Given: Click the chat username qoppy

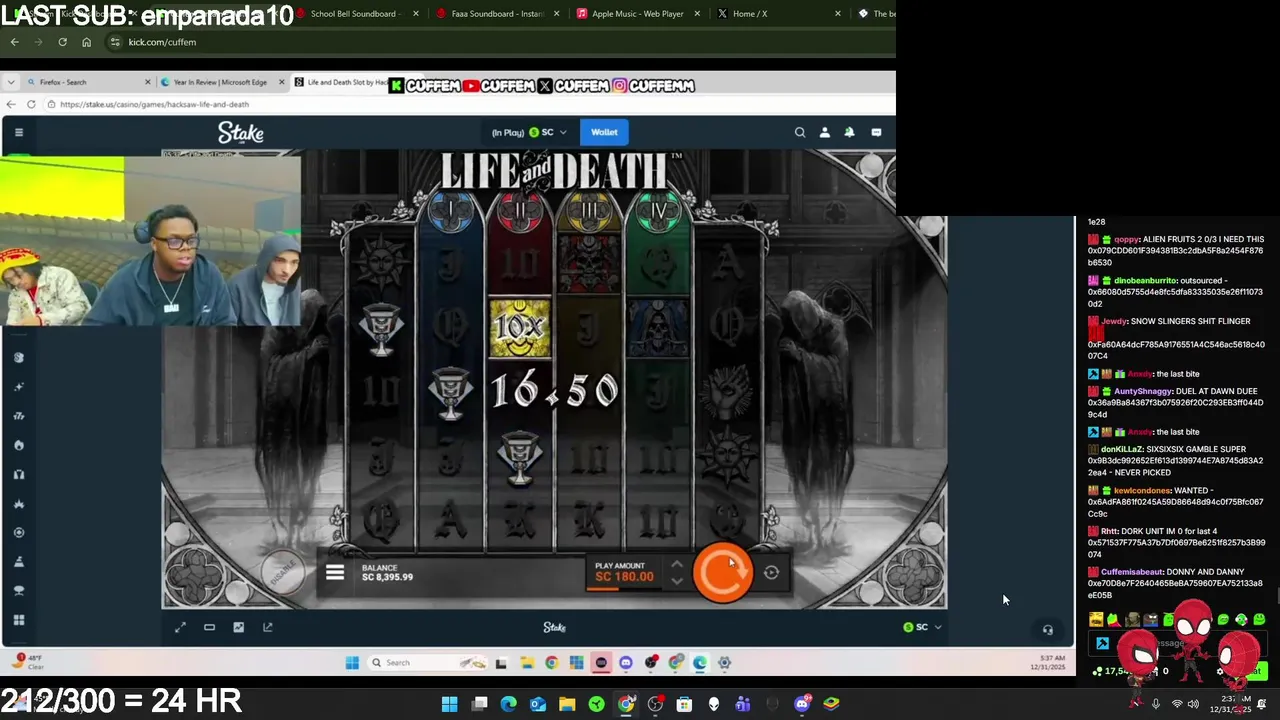Looking at the screenshot, I should [1126, 240].
